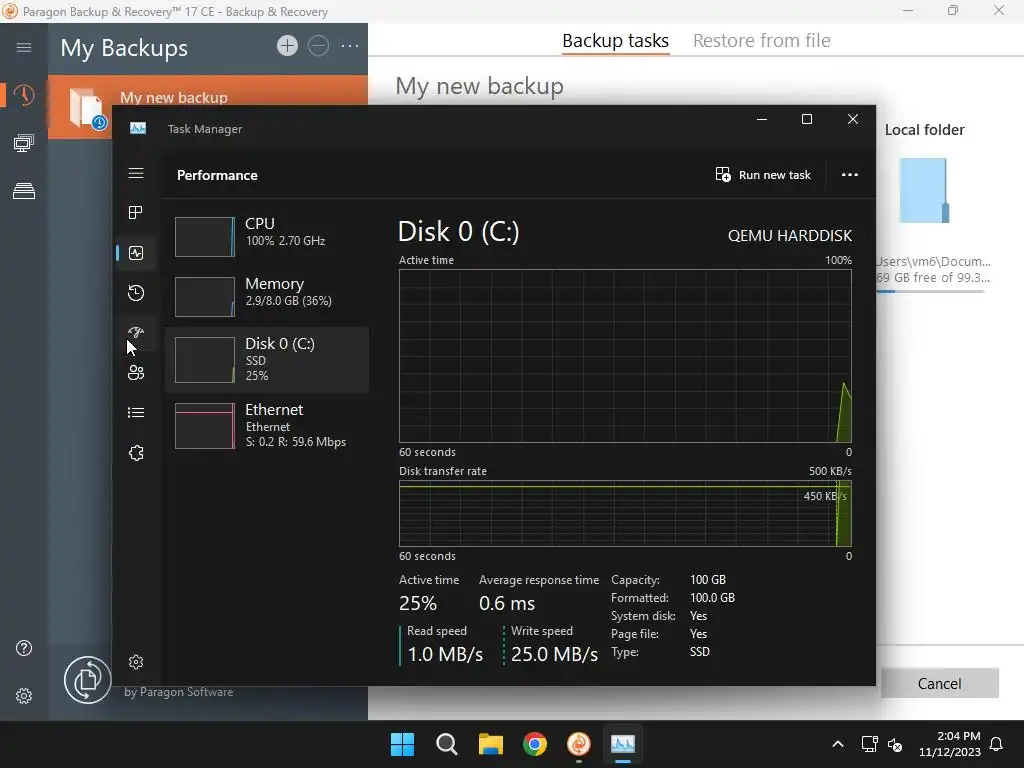Minimize the Task Manager window
The height and width of the screenshot is (768, 1024).
(x=761, y=119)
